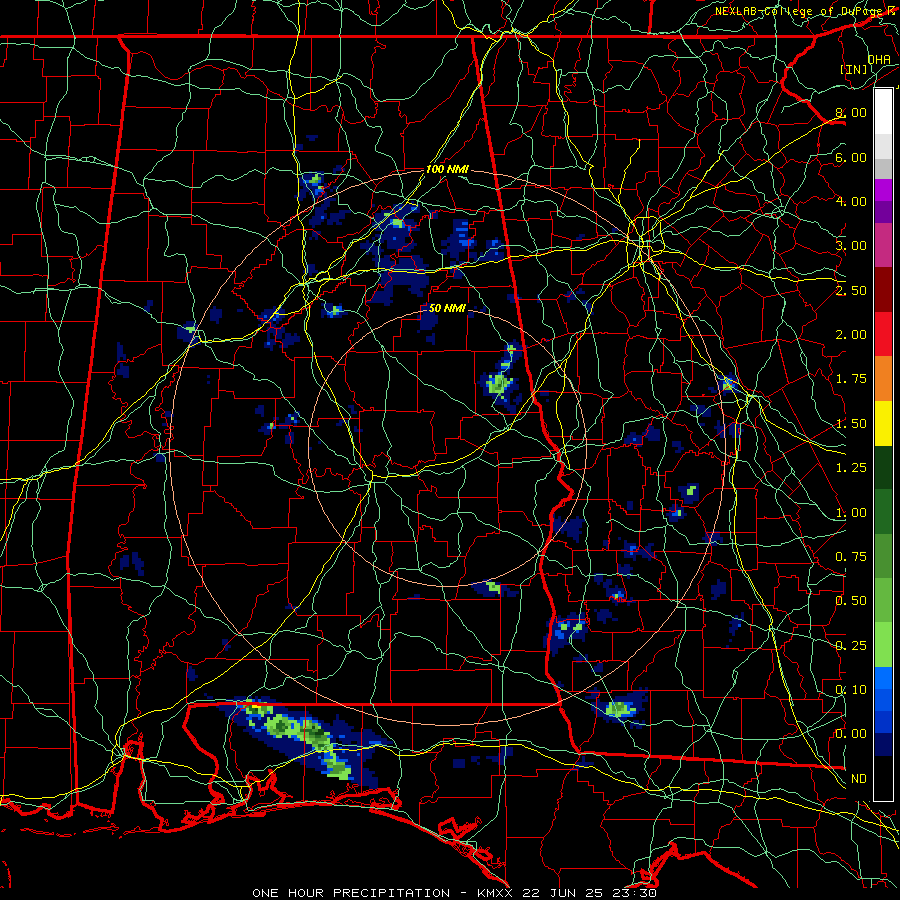Screen dimensions: 900x900
Task: Pick the black ND legend swatch
Action: click(x=883, y=778)
